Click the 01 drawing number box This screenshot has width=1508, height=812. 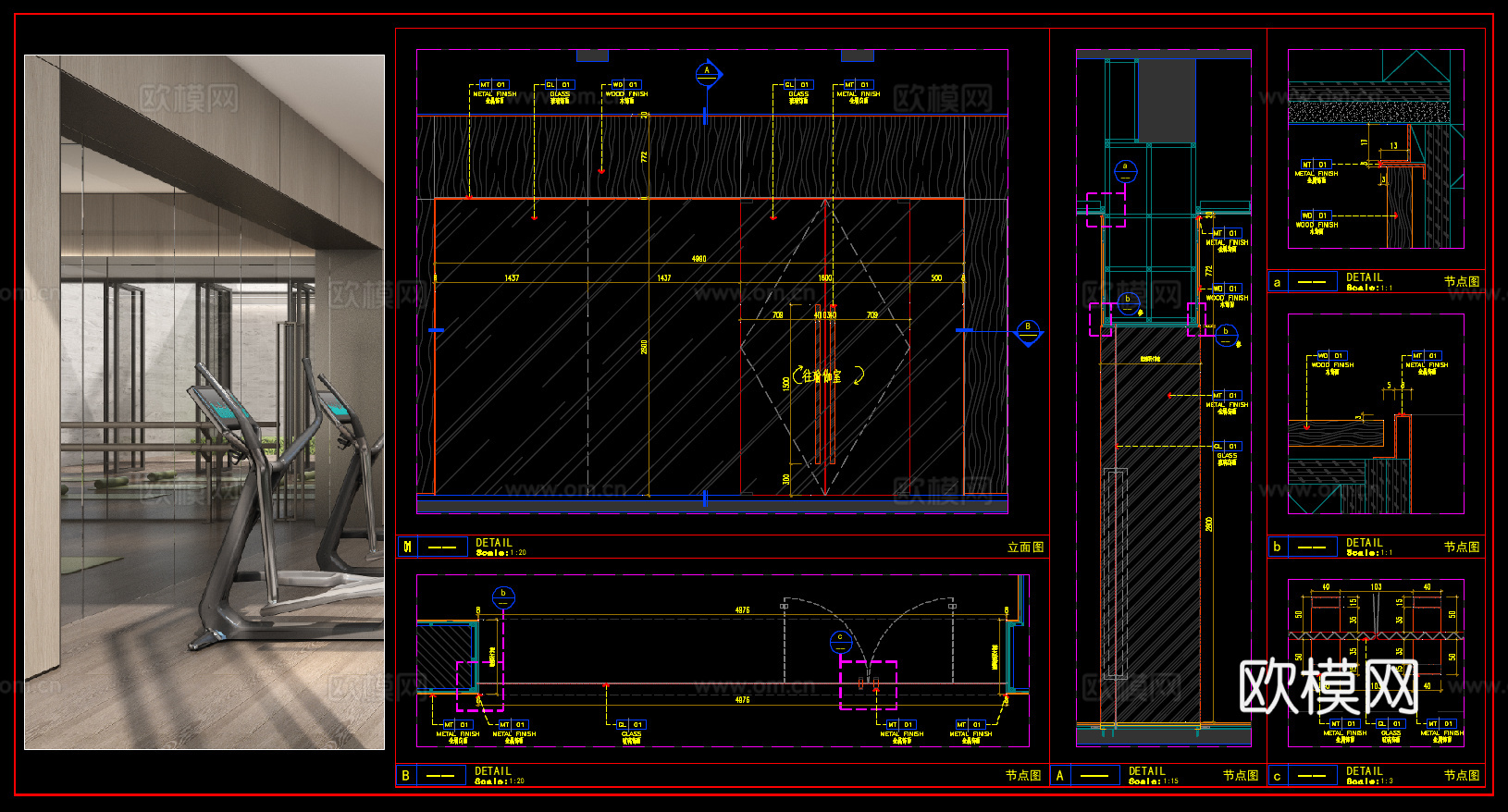pyautogui.click(x=407, y=547)
